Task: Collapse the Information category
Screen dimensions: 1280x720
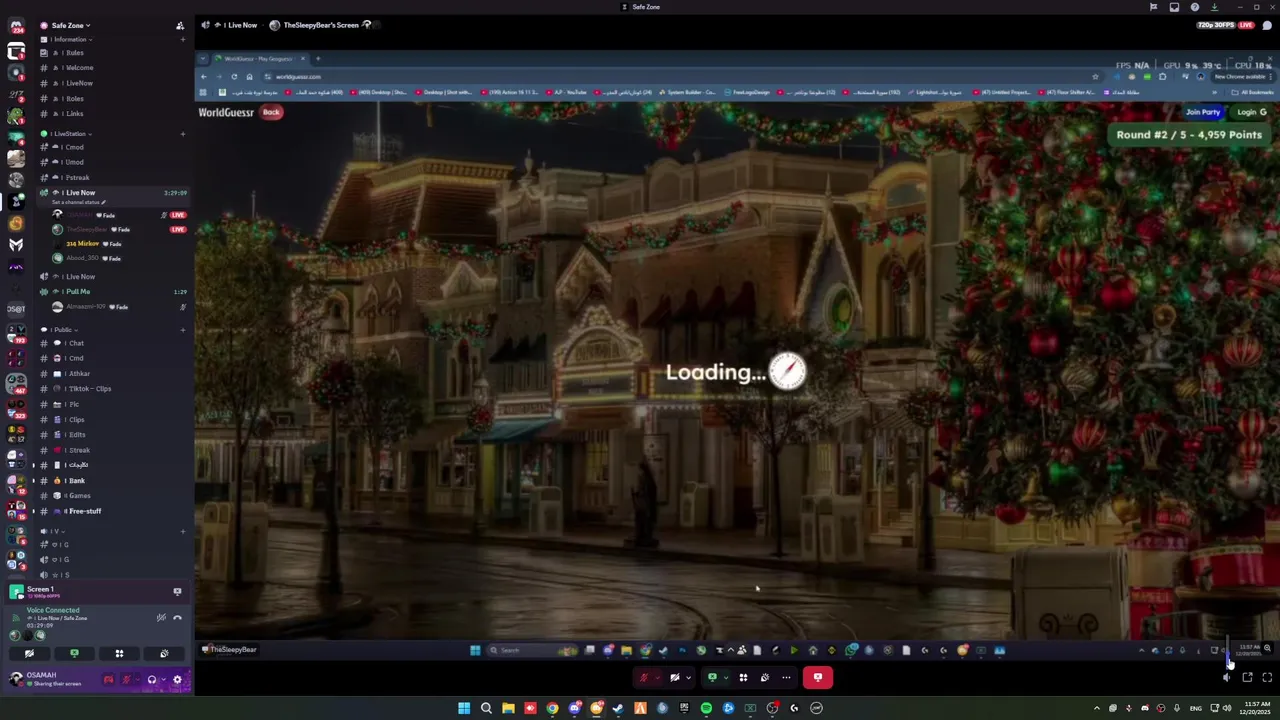Action: tap(69, 39)
